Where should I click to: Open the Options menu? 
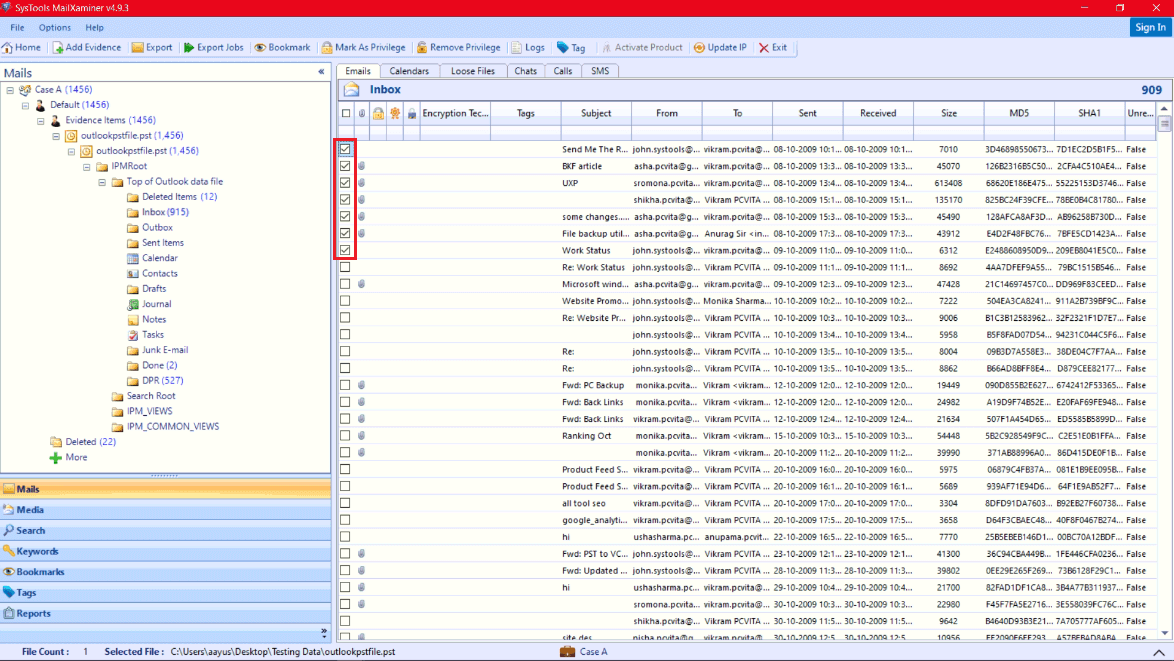(x=55, y=28)
